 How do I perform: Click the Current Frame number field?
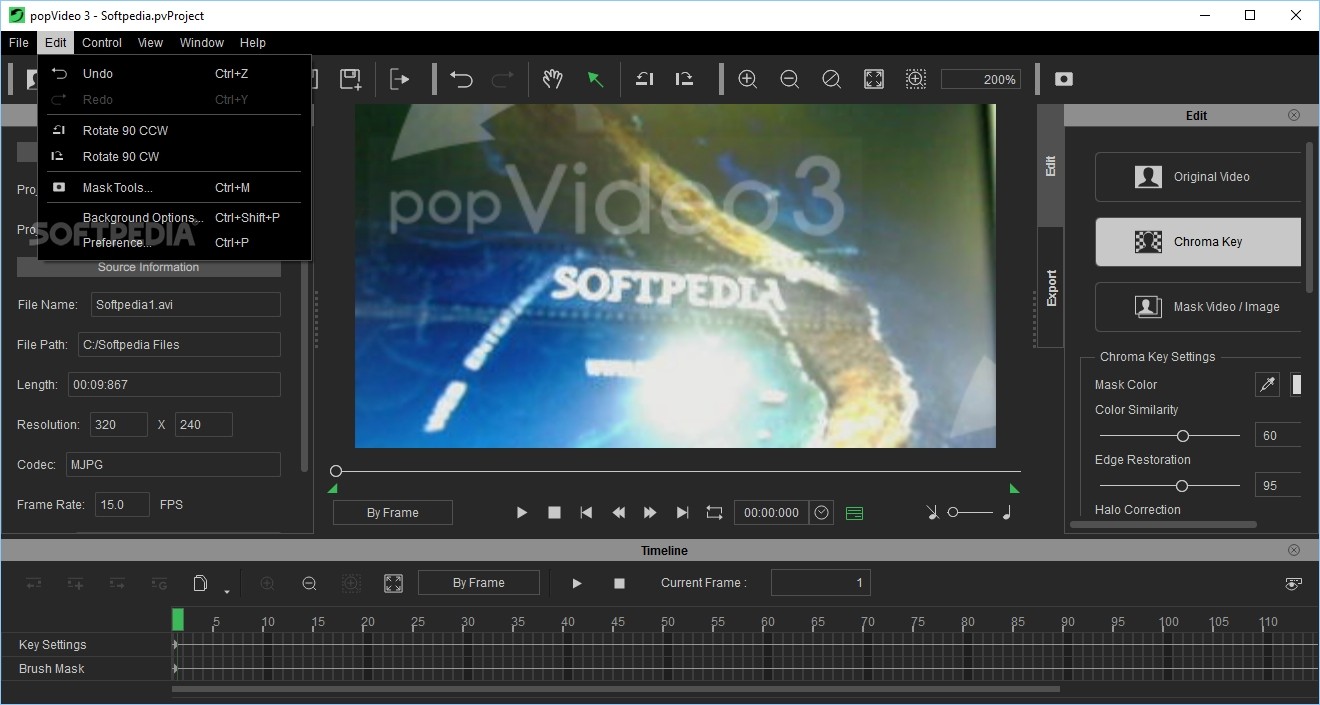coord(821,583)
